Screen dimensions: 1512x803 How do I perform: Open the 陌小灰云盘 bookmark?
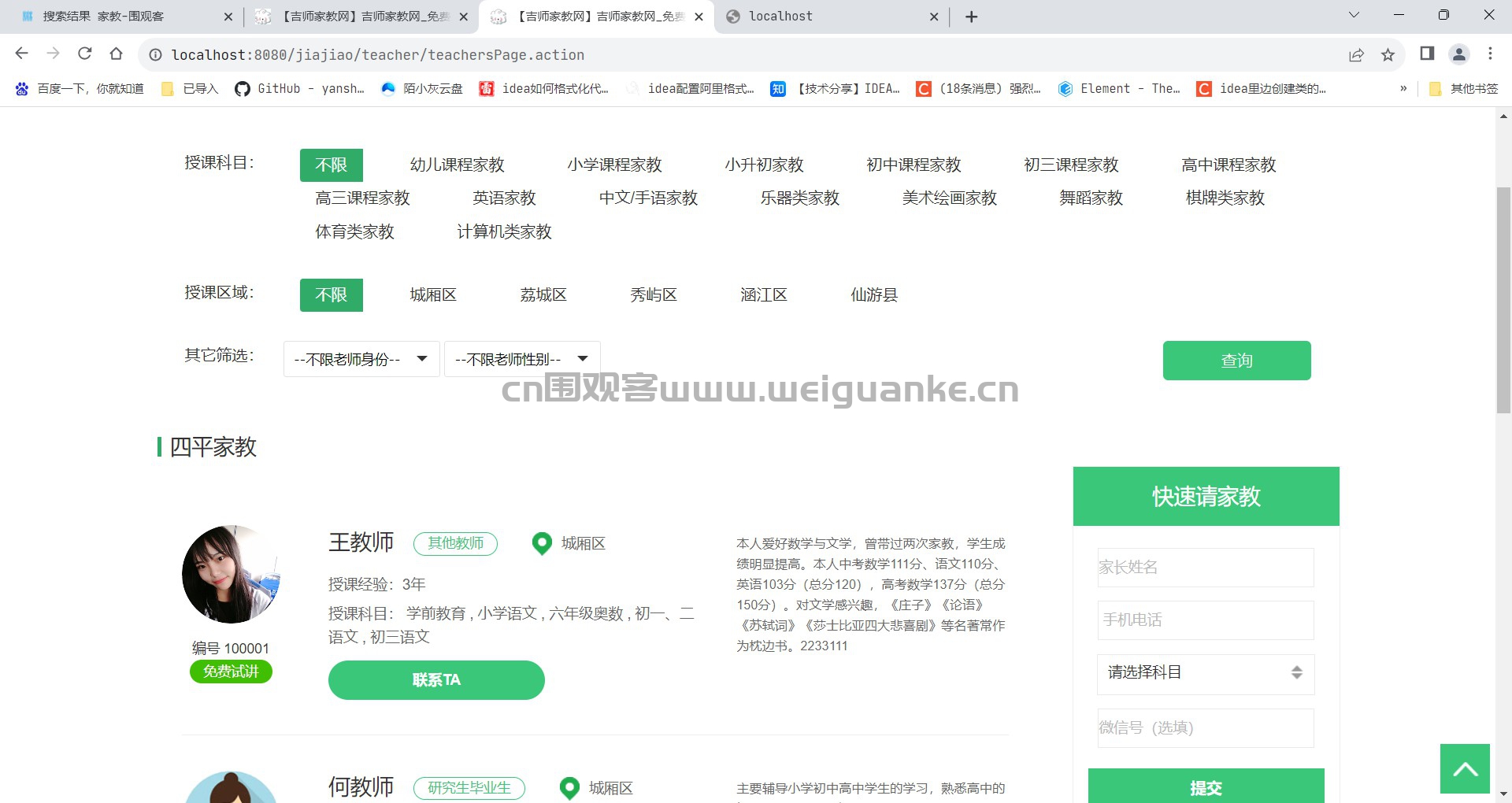(x=422, y=89)
